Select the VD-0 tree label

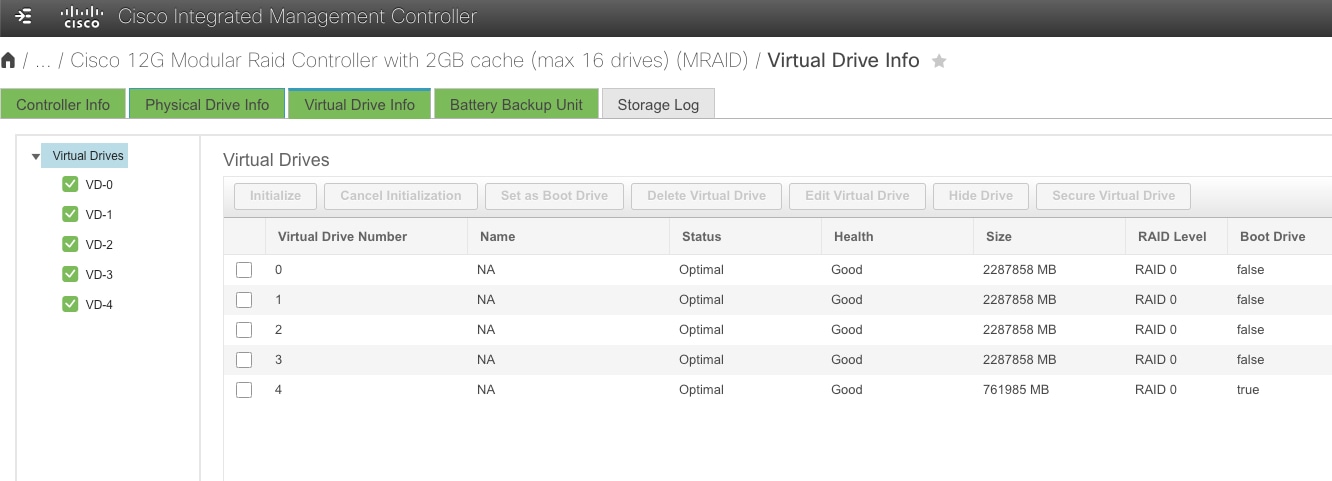point(99,185)
